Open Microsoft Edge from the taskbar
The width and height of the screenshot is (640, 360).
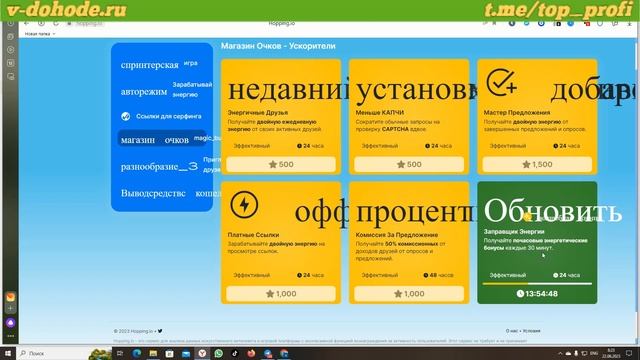[137, 353]
